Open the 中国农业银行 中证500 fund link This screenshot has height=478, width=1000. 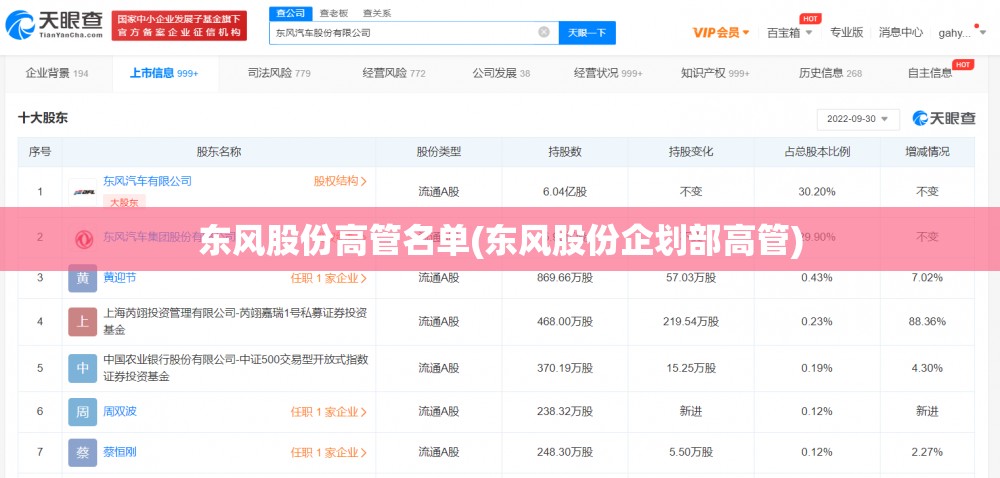point(235,368)
